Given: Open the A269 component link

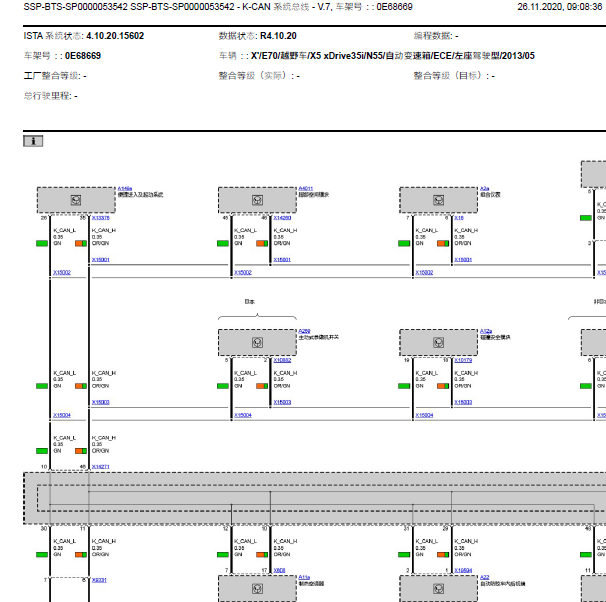Looking at the screenshot, I should [305, 331].
